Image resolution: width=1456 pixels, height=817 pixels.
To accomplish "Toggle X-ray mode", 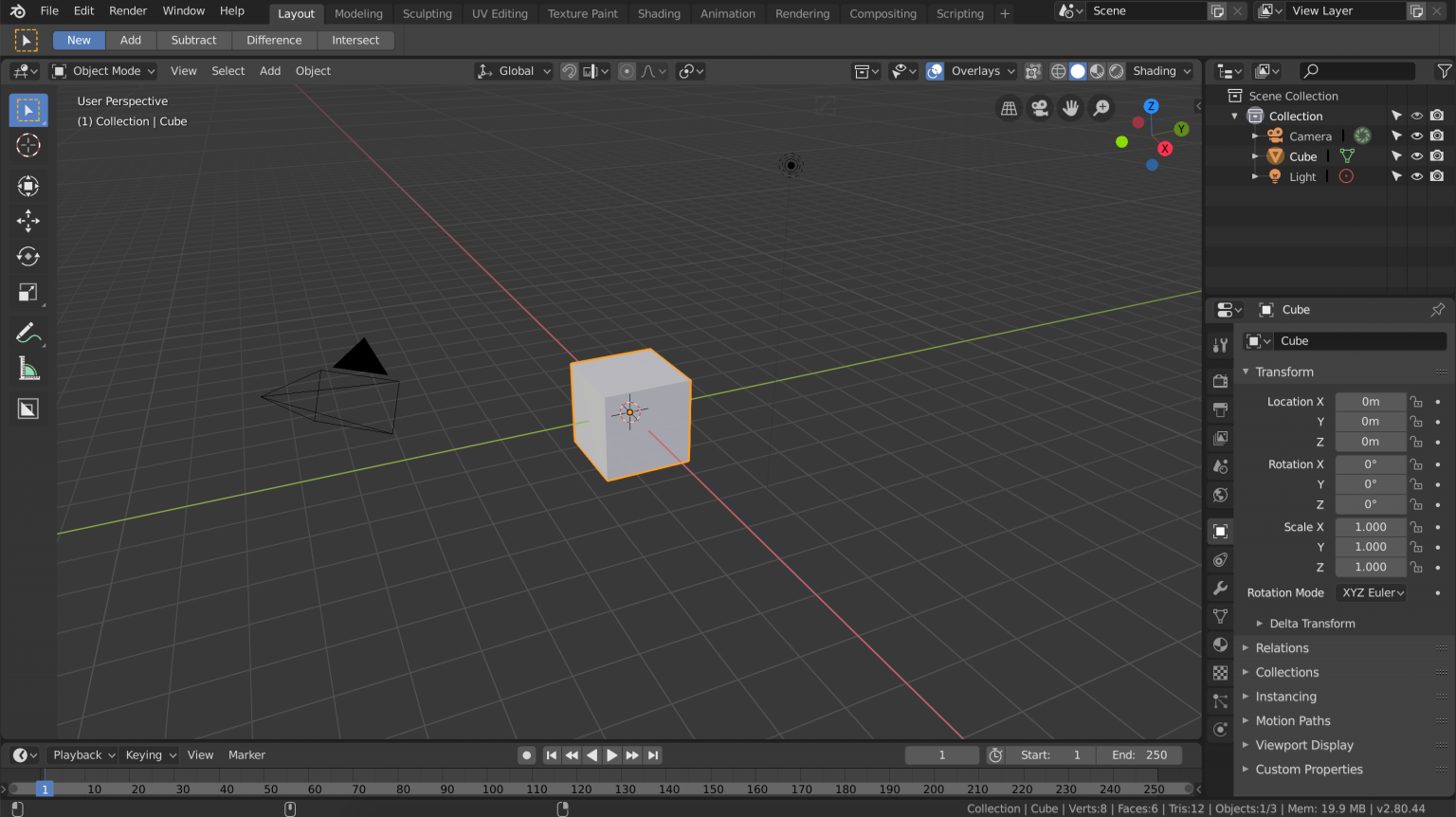I will coord(1032,71).
